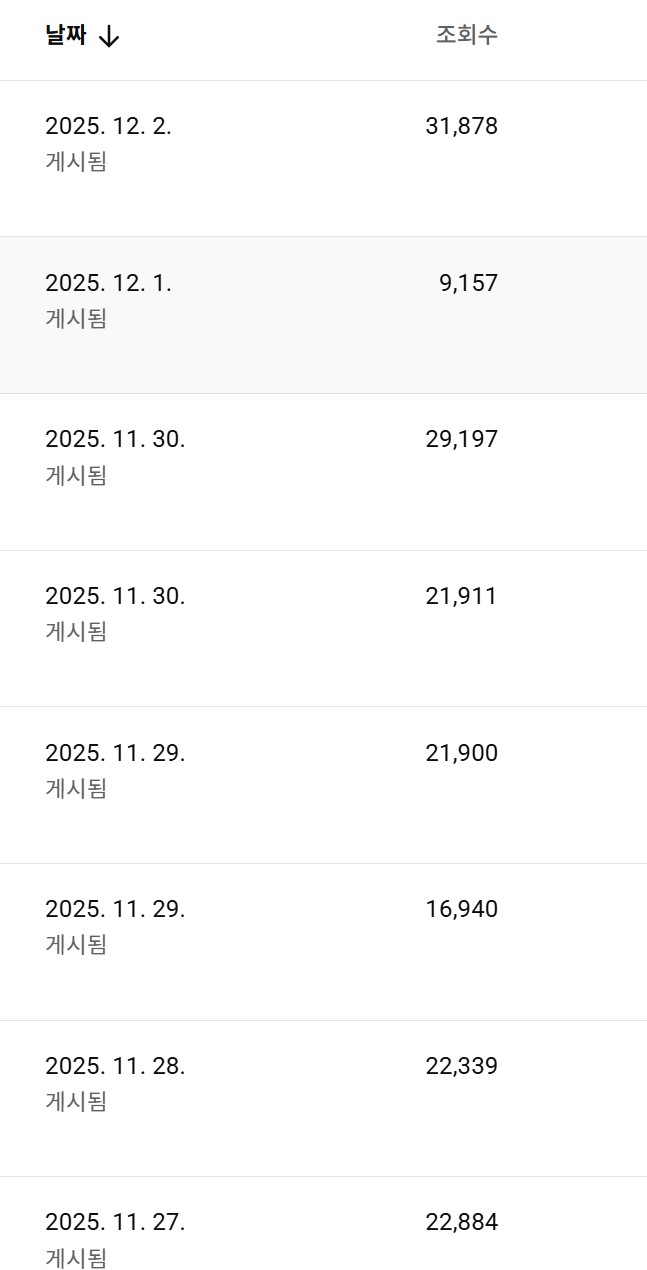Select the 2025. 11. 28. date entry
Viewport: 647px width, 1270px height.
click(115, 1066)
